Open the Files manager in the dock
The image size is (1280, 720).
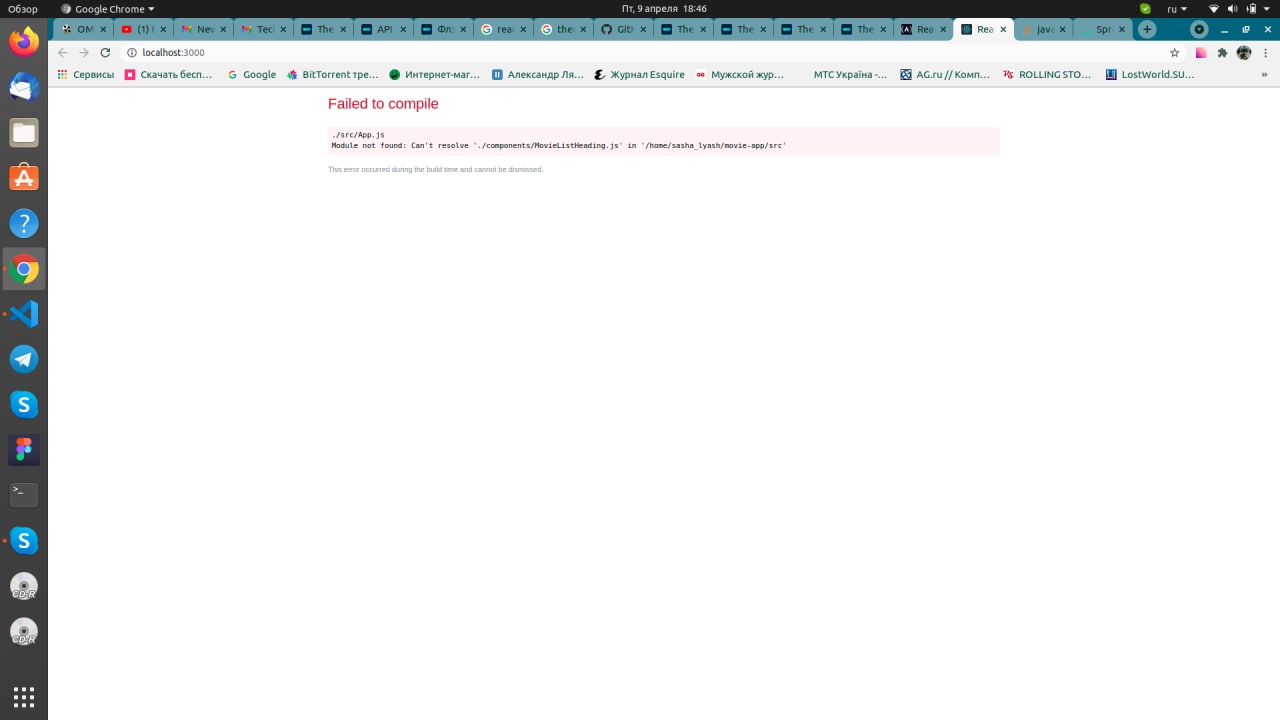tap(24, 133)
